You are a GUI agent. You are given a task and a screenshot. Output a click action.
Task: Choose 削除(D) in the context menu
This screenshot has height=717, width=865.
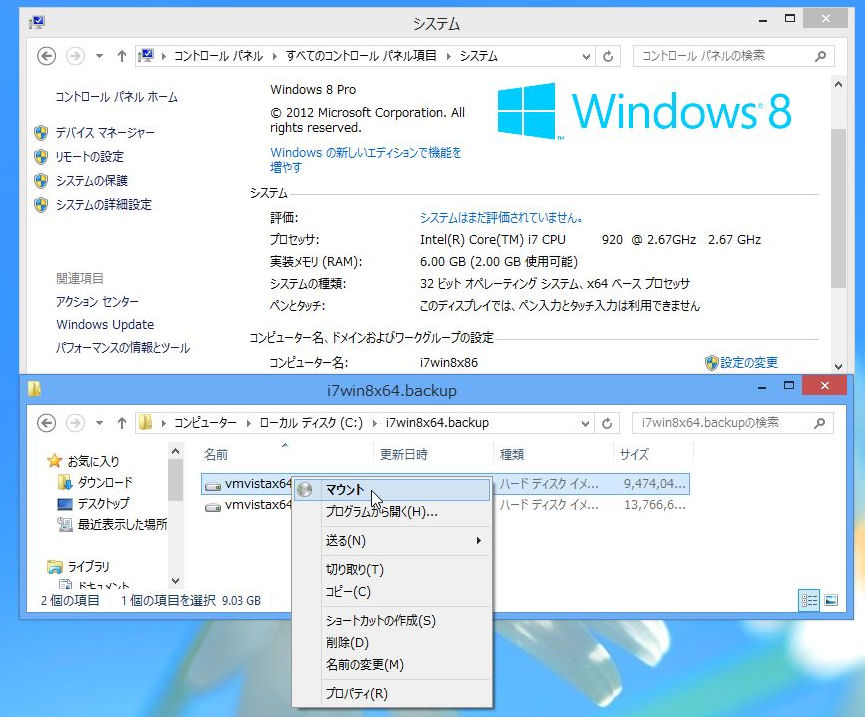392,643
